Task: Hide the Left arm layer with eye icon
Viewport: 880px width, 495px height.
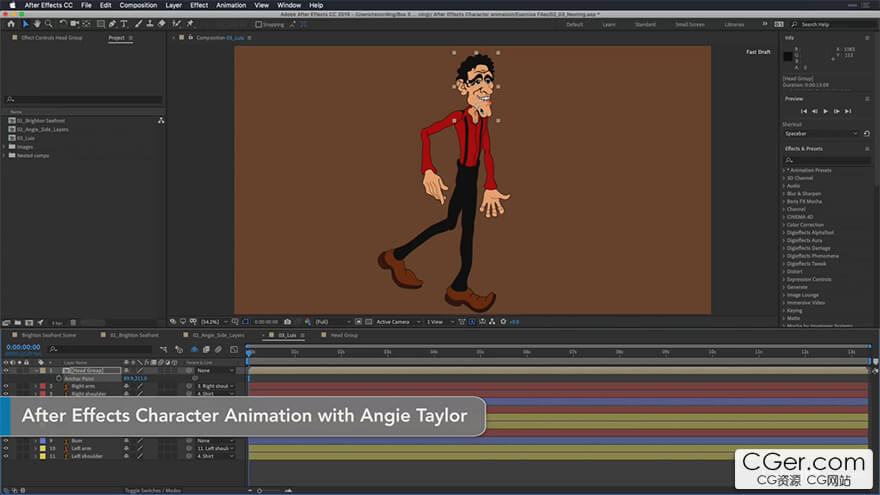Action: coord(6,448)
